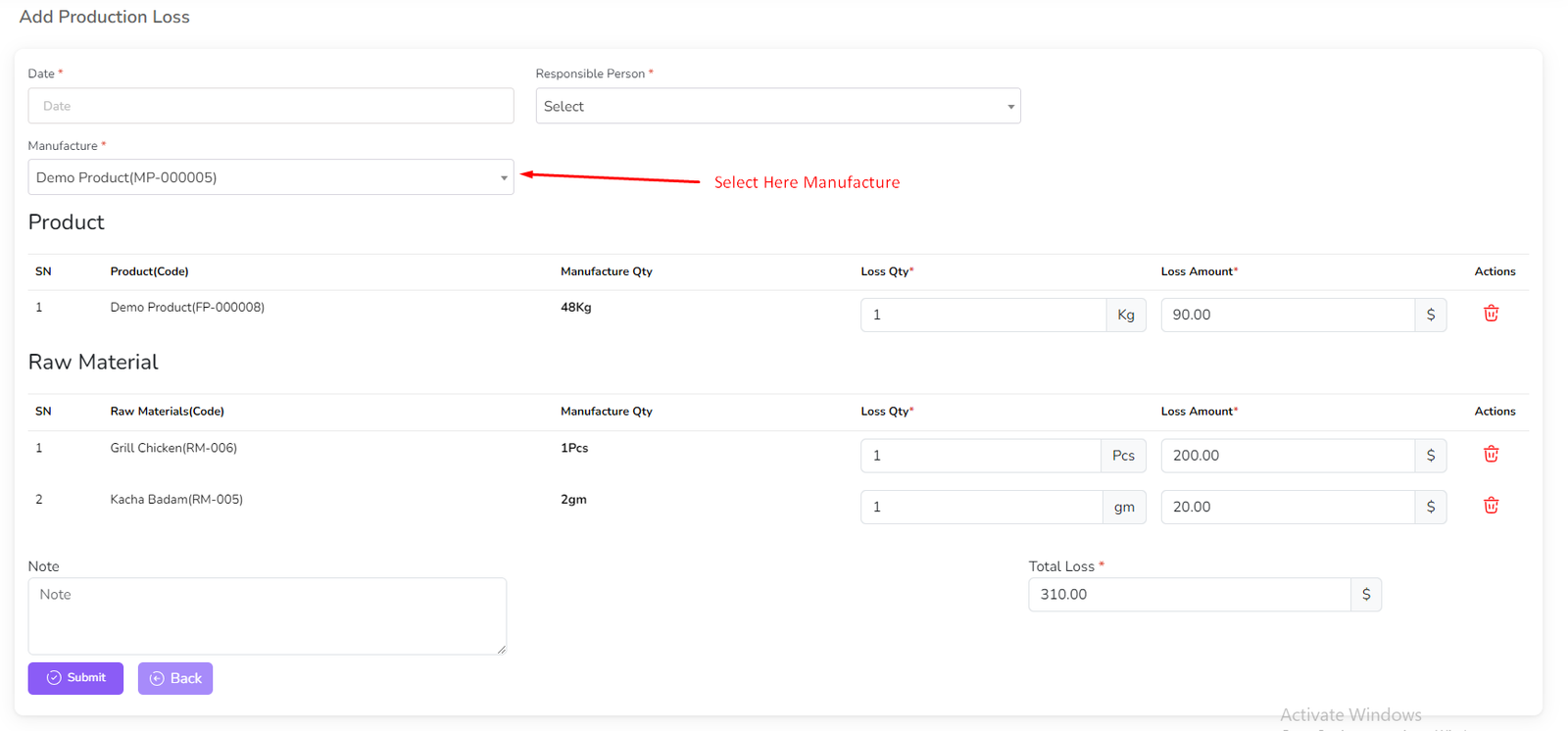Submit the production loss form
The height and width of the screenshot is (731, 1568).
pos(75,678)
